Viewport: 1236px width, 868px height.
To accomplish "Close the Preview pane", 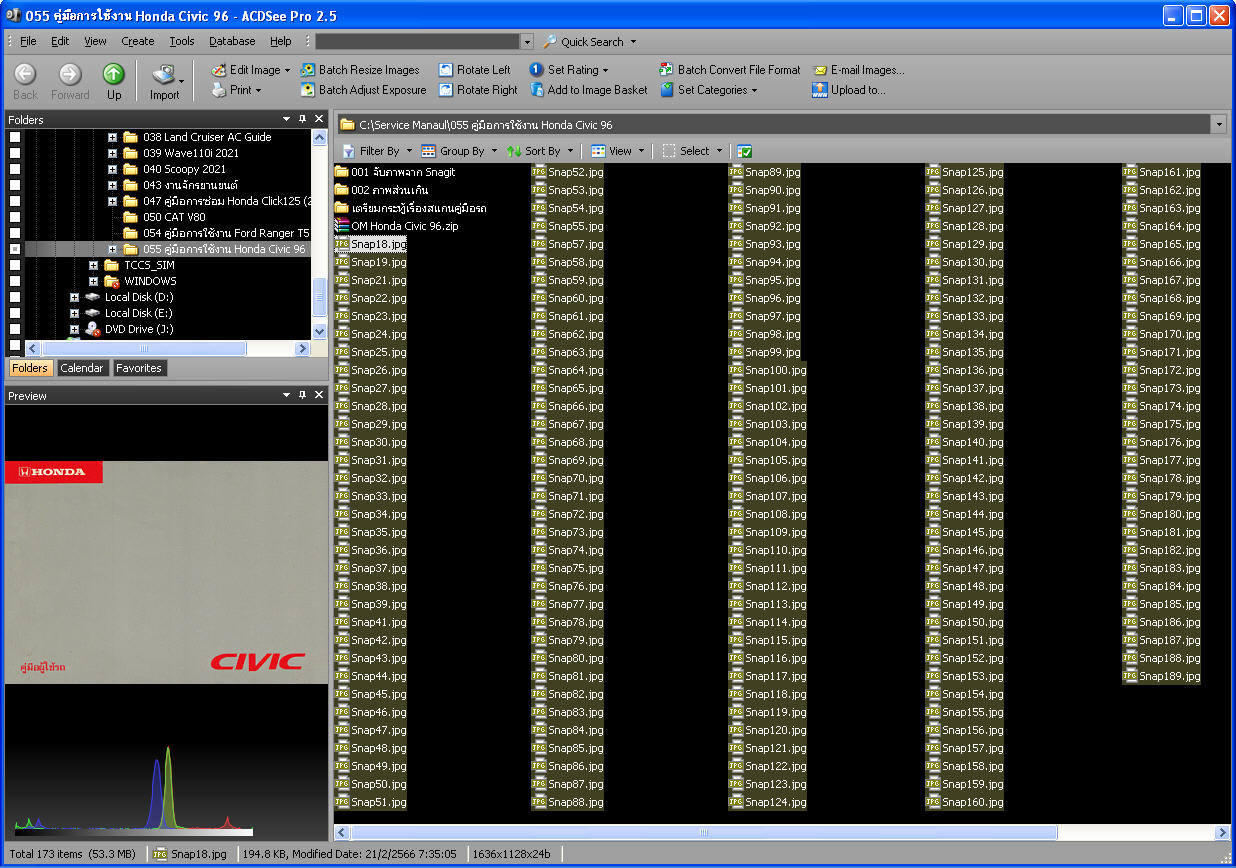I will pyautogui.click(x=319, y=396).
